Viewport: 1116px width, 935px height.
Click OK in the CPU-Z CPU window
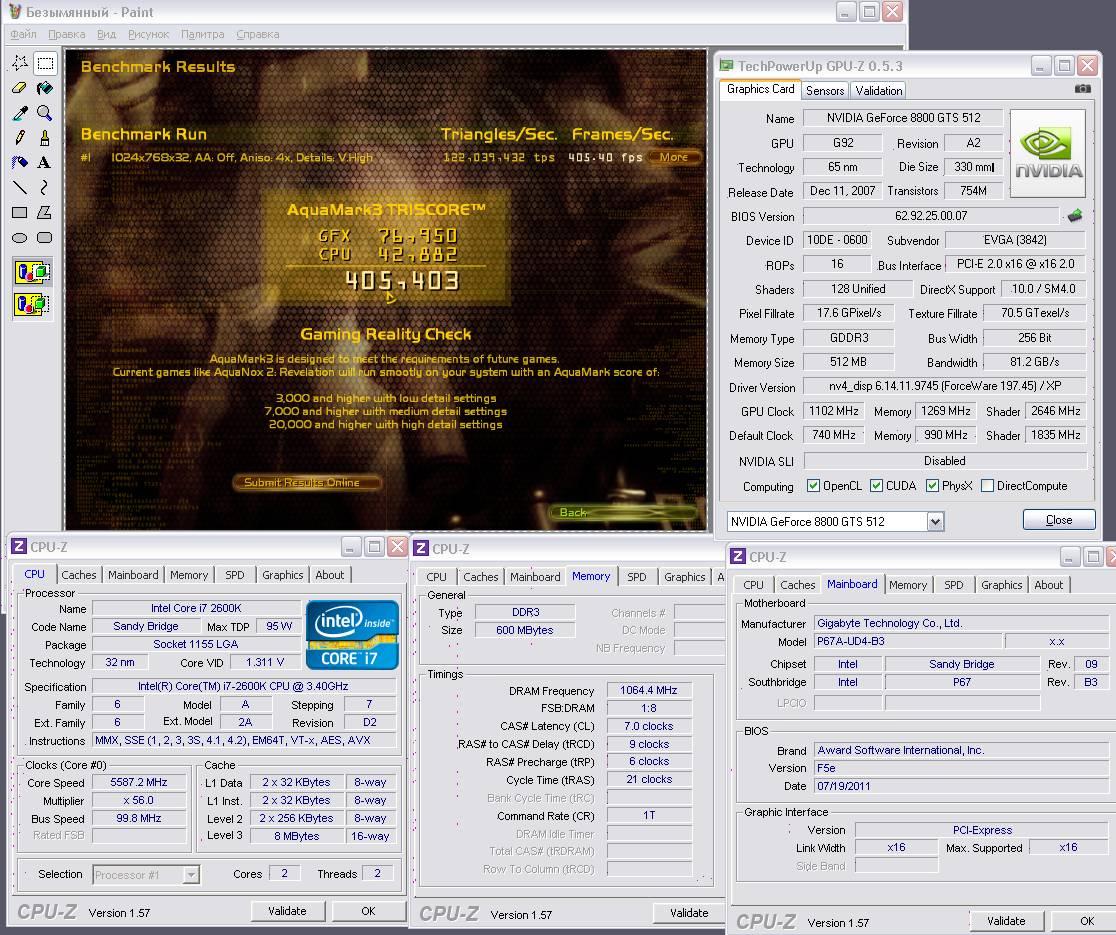[368, 912]
